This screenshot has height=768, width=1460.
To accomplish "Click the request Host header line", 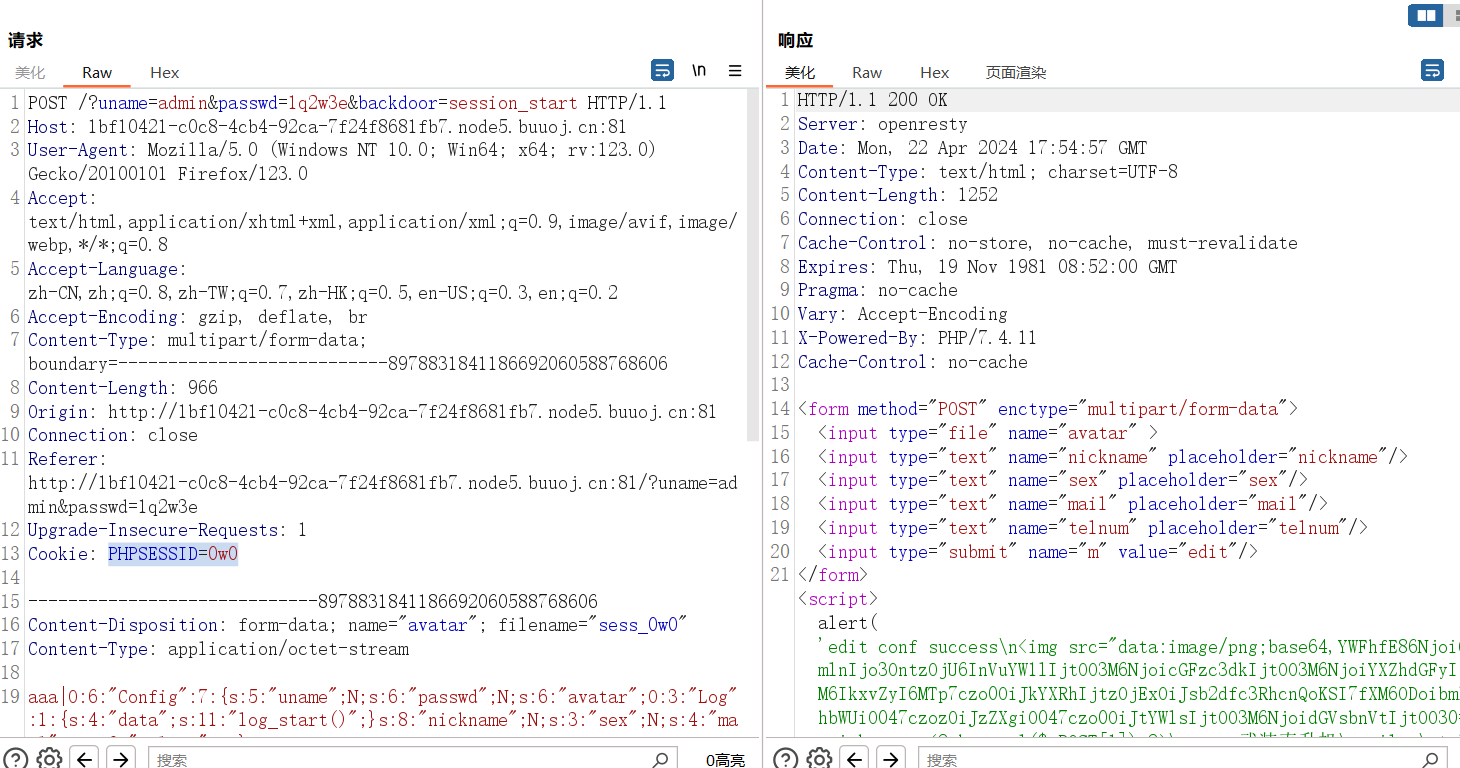I will pyautogui.click(x=327, y=127).
